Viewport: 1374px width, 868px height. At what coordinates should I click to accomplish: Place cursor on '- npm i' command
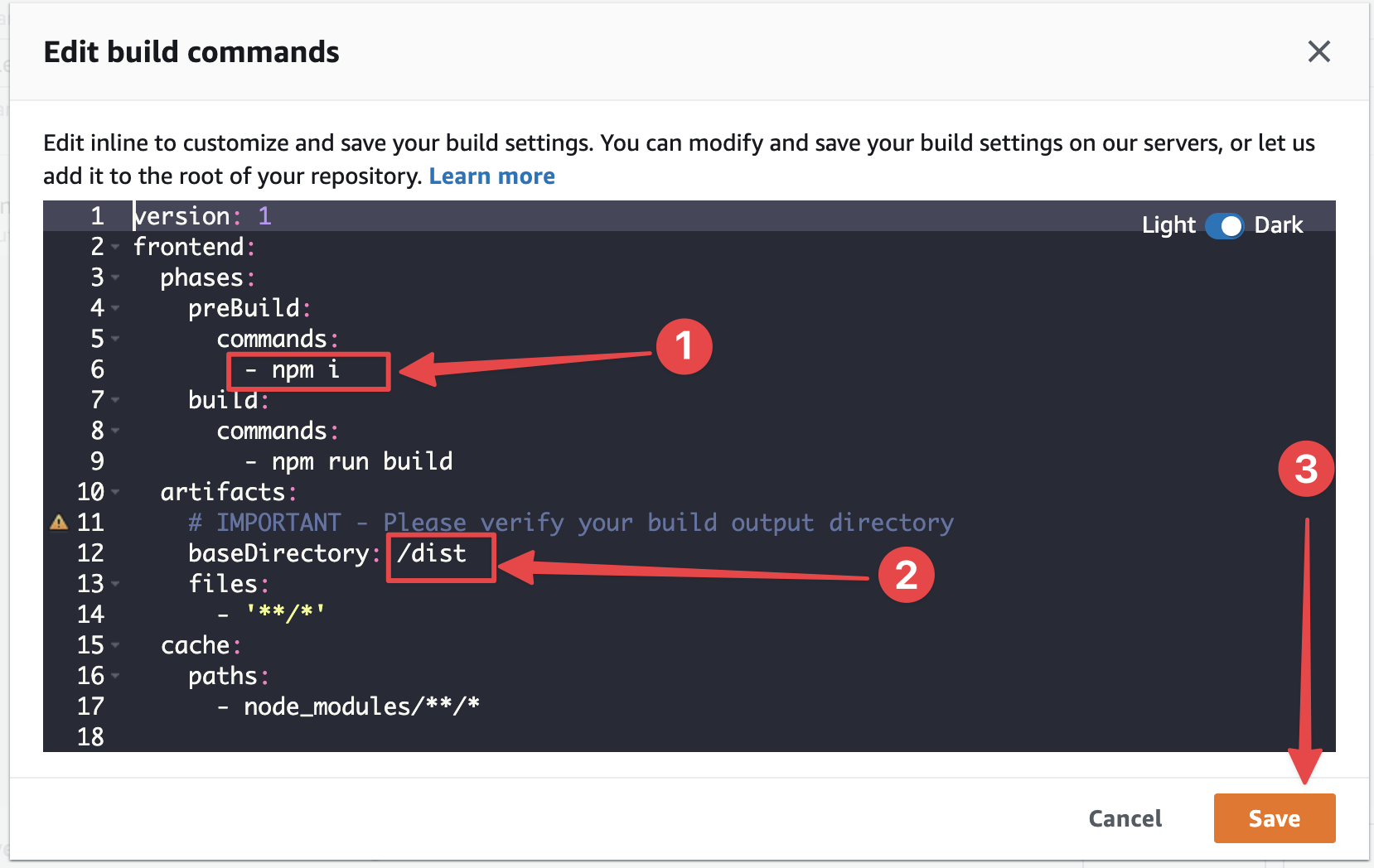(293, 369)
